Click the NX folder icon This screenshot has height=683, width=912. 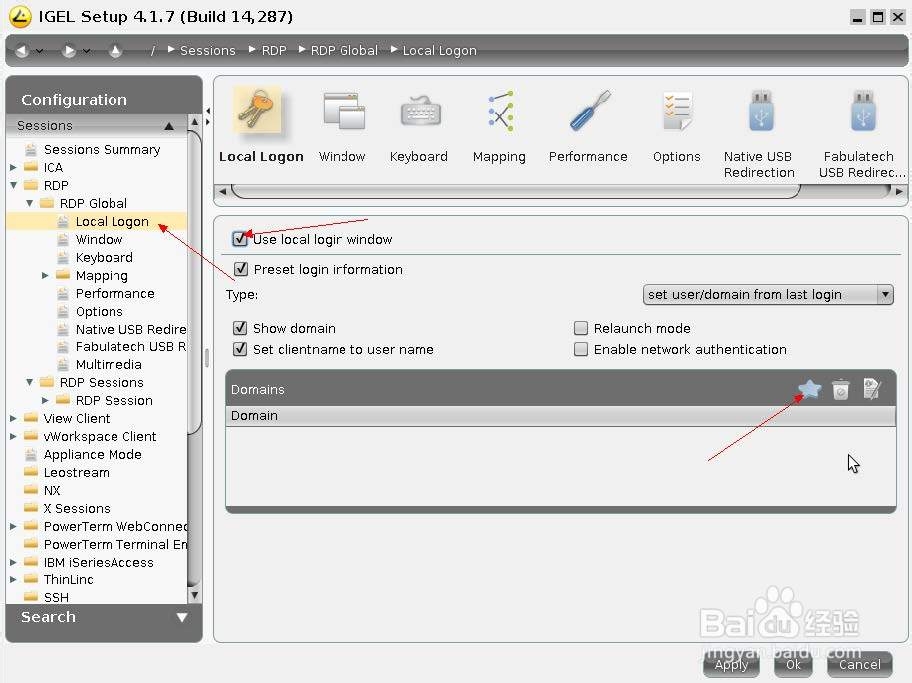click(x=31, y=490)
